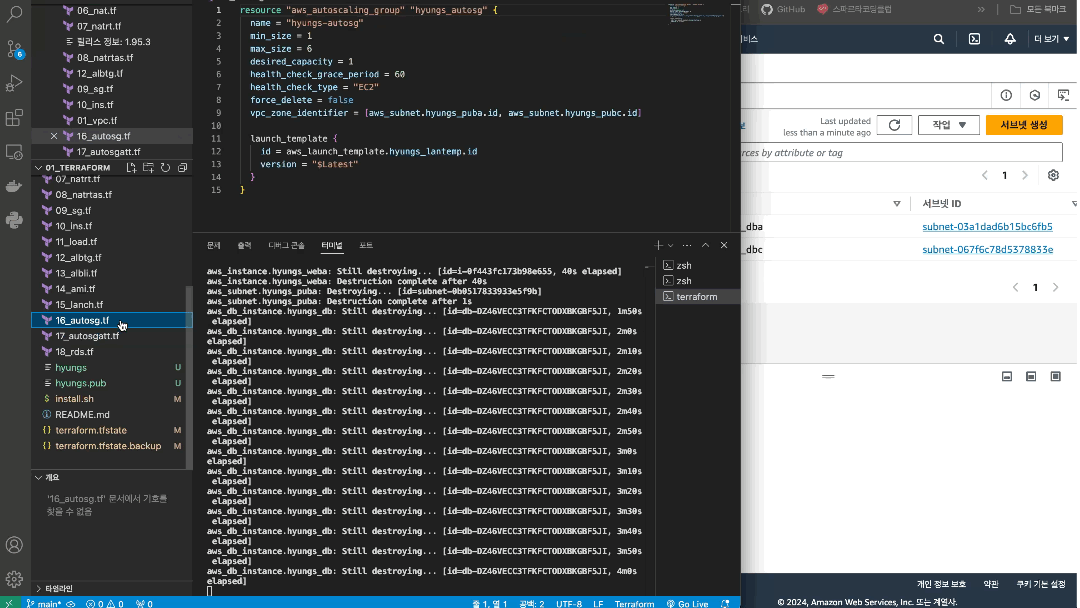
Task: Sort by column triangle left of 서브넷 ID
Action: point(897,204)
